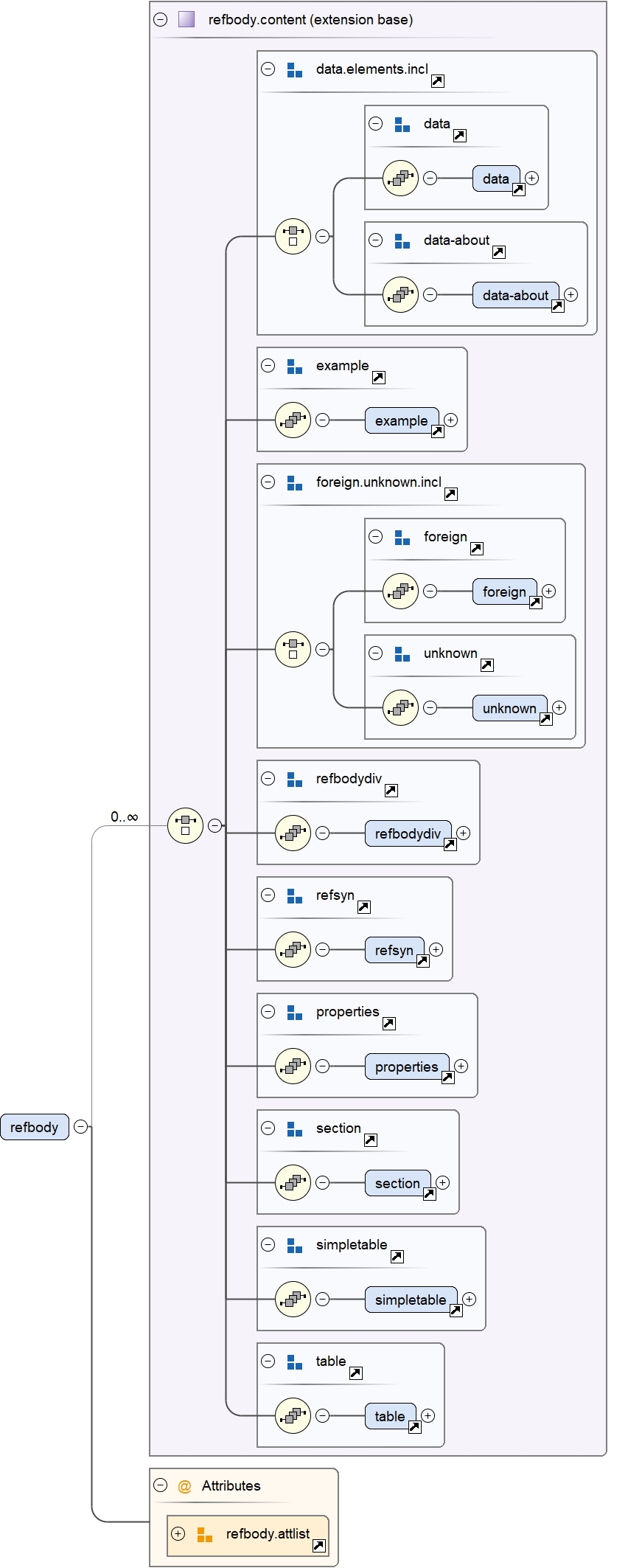Expand the simpletable element node

(469, 1300)
